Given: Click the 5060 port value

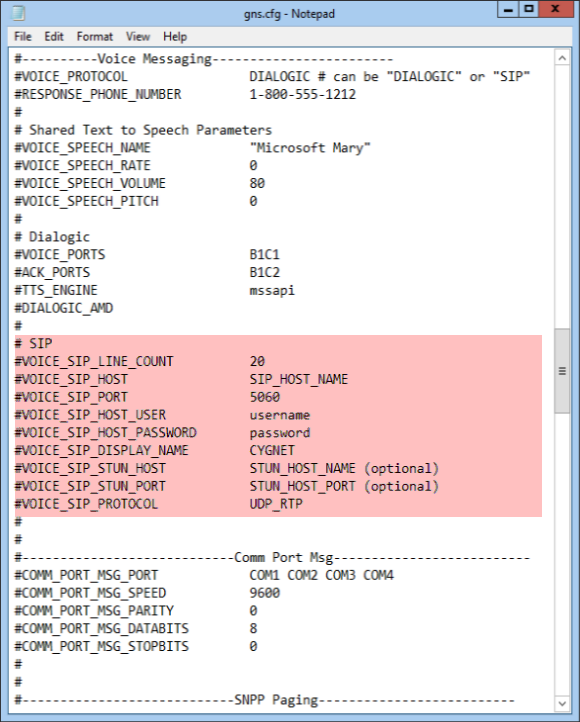Looking at the screenshot, I should [264, 397].
